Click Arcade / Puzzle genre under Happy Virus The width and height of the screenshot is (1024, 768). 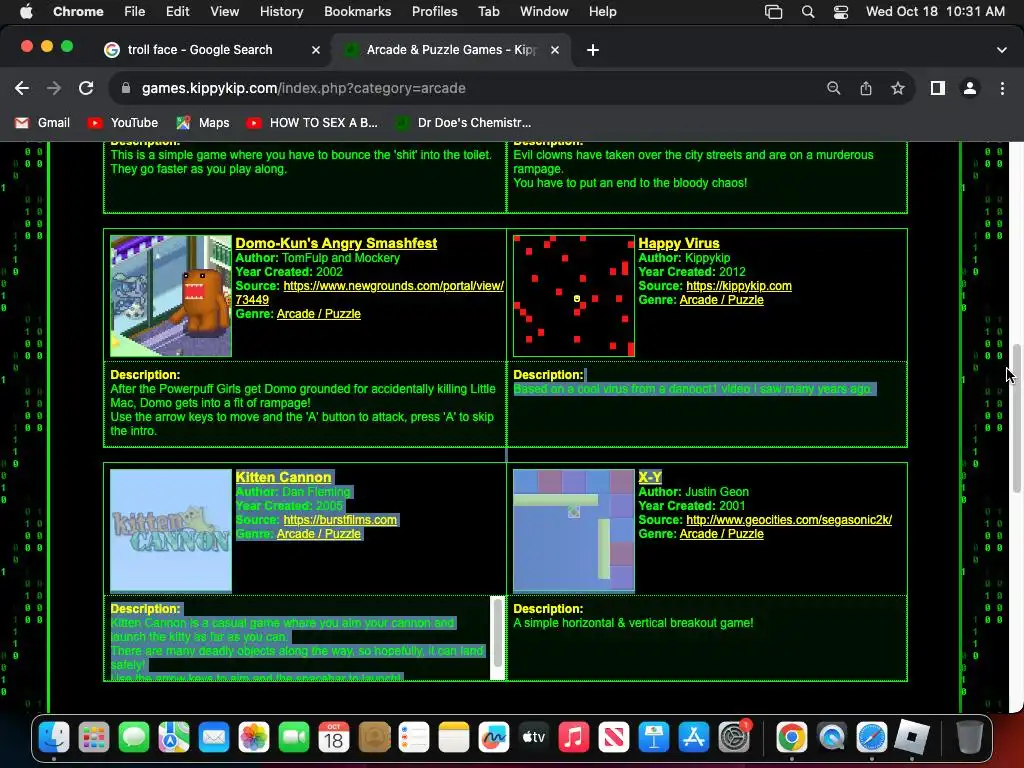point(722,300)
